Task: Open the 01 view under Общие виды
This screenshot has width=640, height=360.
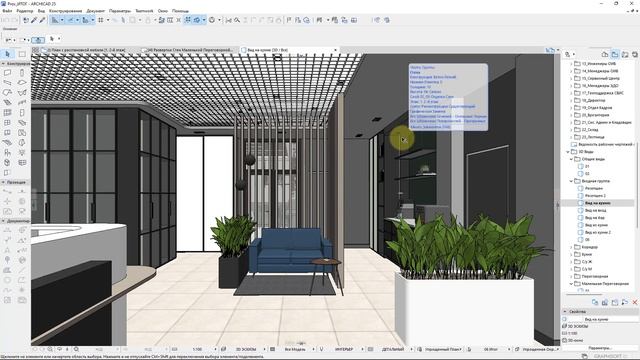Action: pos(587,166)
